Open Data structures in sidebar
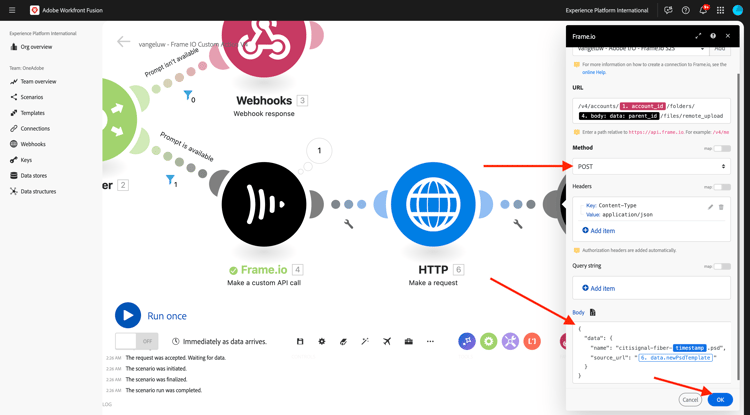The height and width of the screenshot is (415, 750). pyautogui.click(x=38, y=191)
